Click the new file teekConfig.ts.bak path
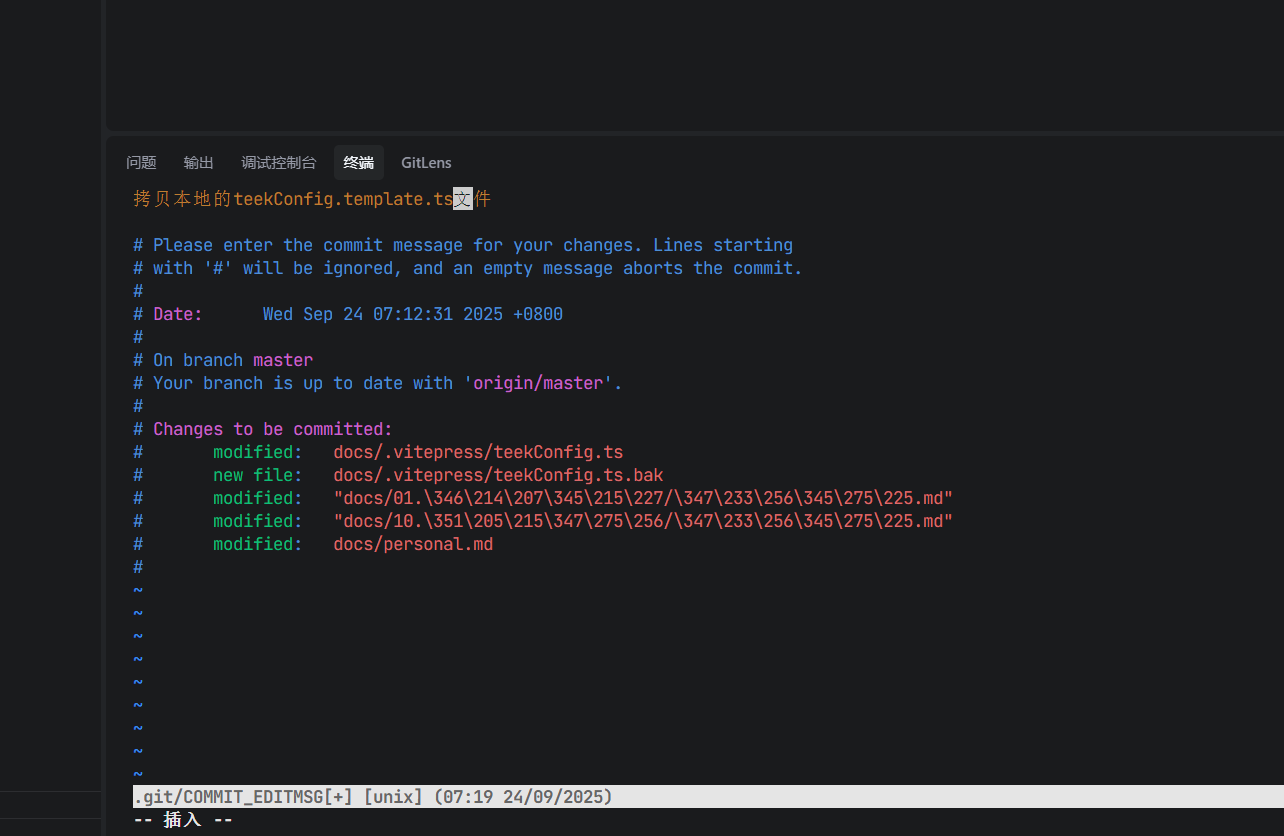Image resolution: width=1284 pixels, height=836 pixels. coord(498,475)
